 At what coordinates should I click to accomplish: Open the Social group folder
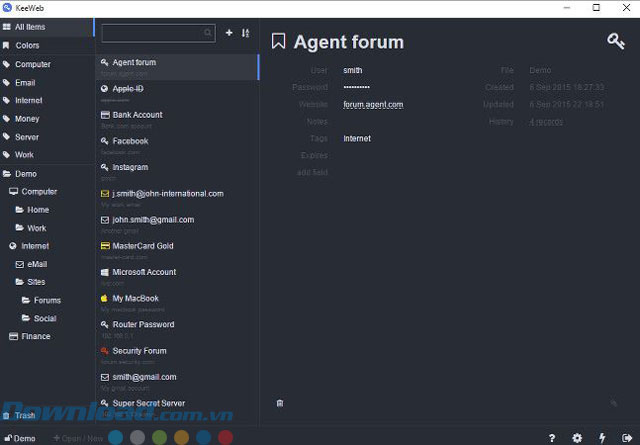47,318
